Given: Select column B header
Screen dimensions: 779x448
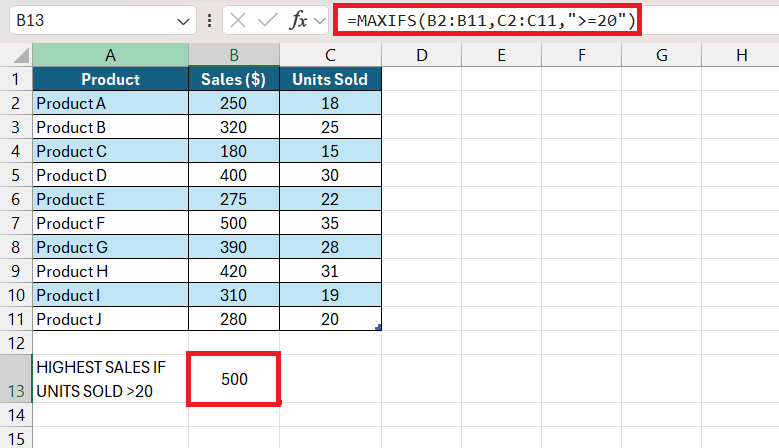Looking at the screenshot, I should [x=234, y=55].
